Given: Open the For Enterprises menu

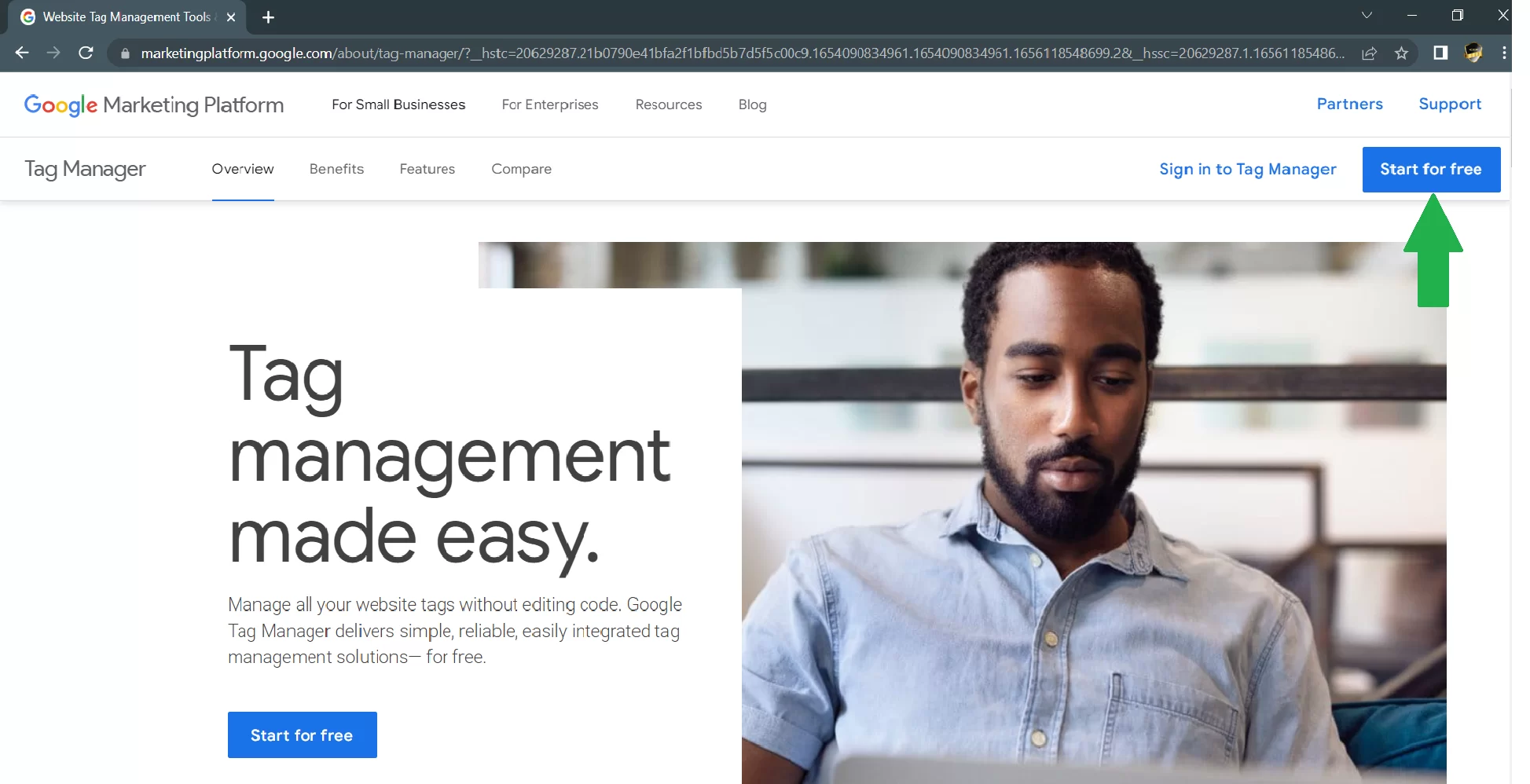Looking at the screenshot, I should pos(549,104).
